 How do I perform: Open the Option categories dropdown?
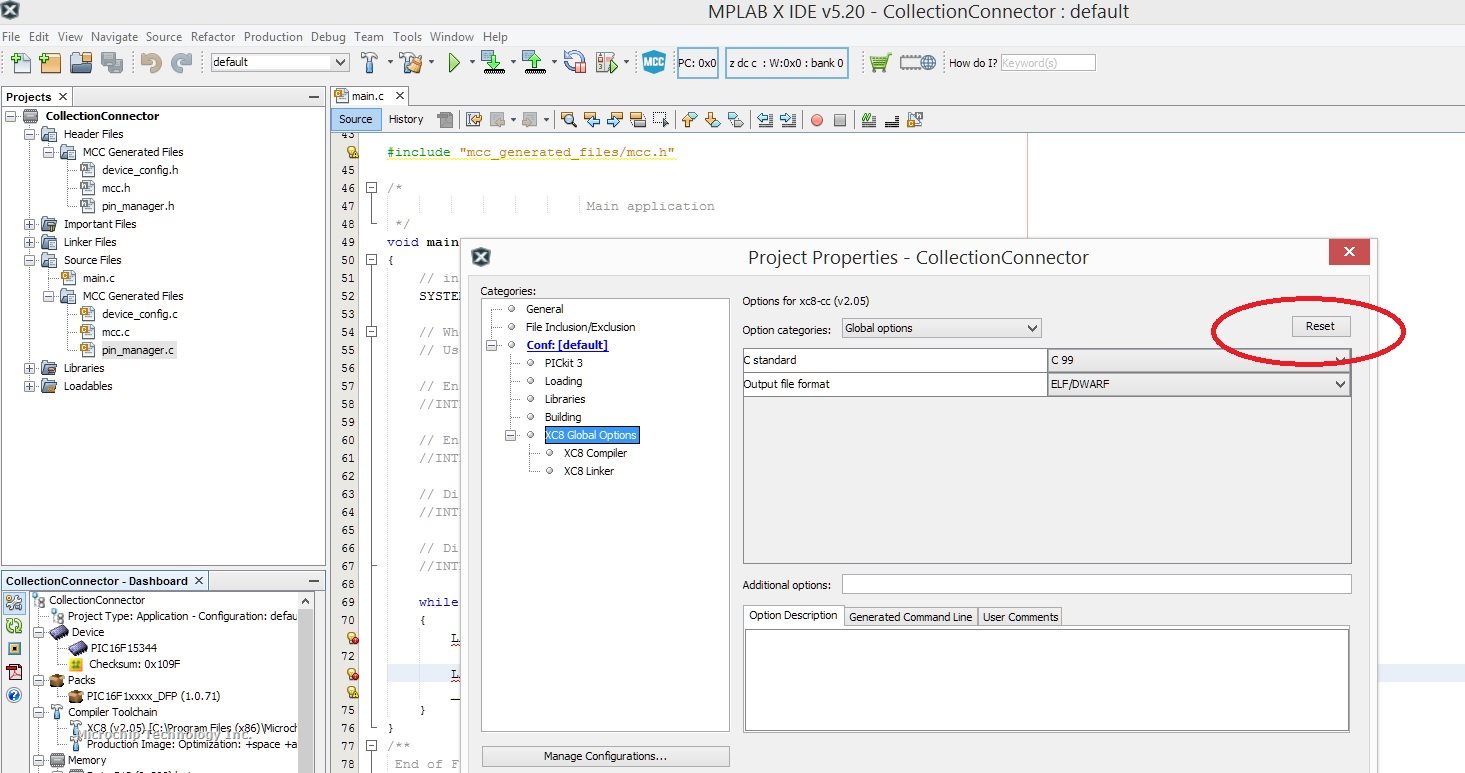tap(940, 328)
